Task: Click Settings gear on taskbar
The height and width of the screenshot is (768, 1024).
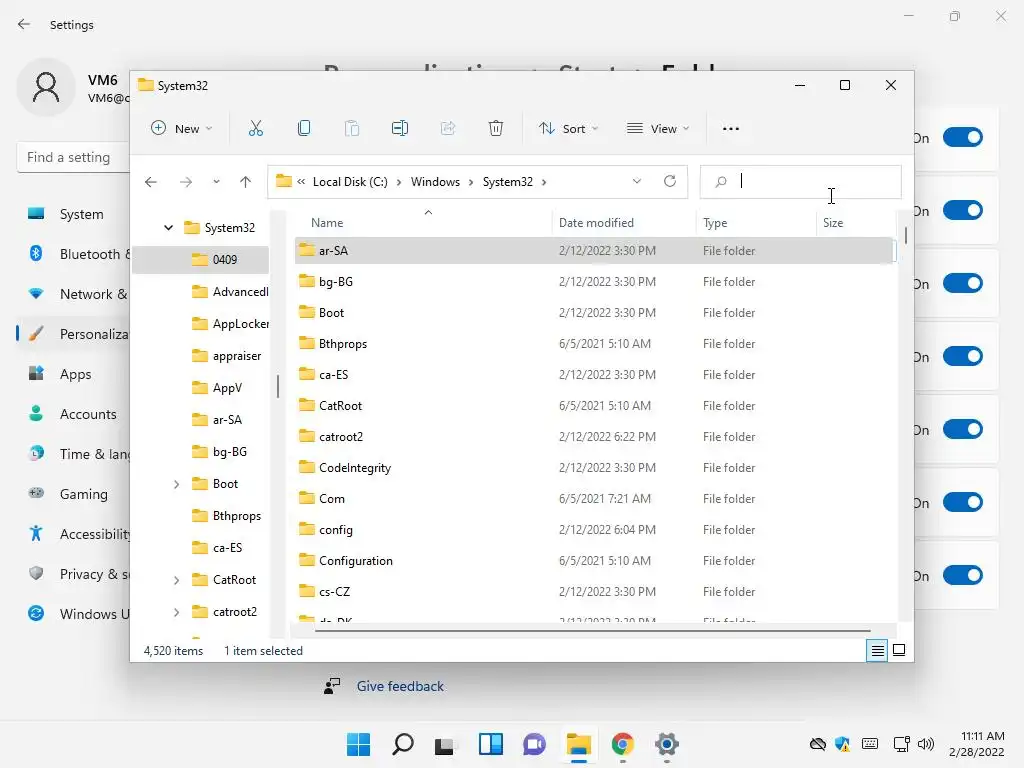Action: pyautogui.click(x=666, y=744)
